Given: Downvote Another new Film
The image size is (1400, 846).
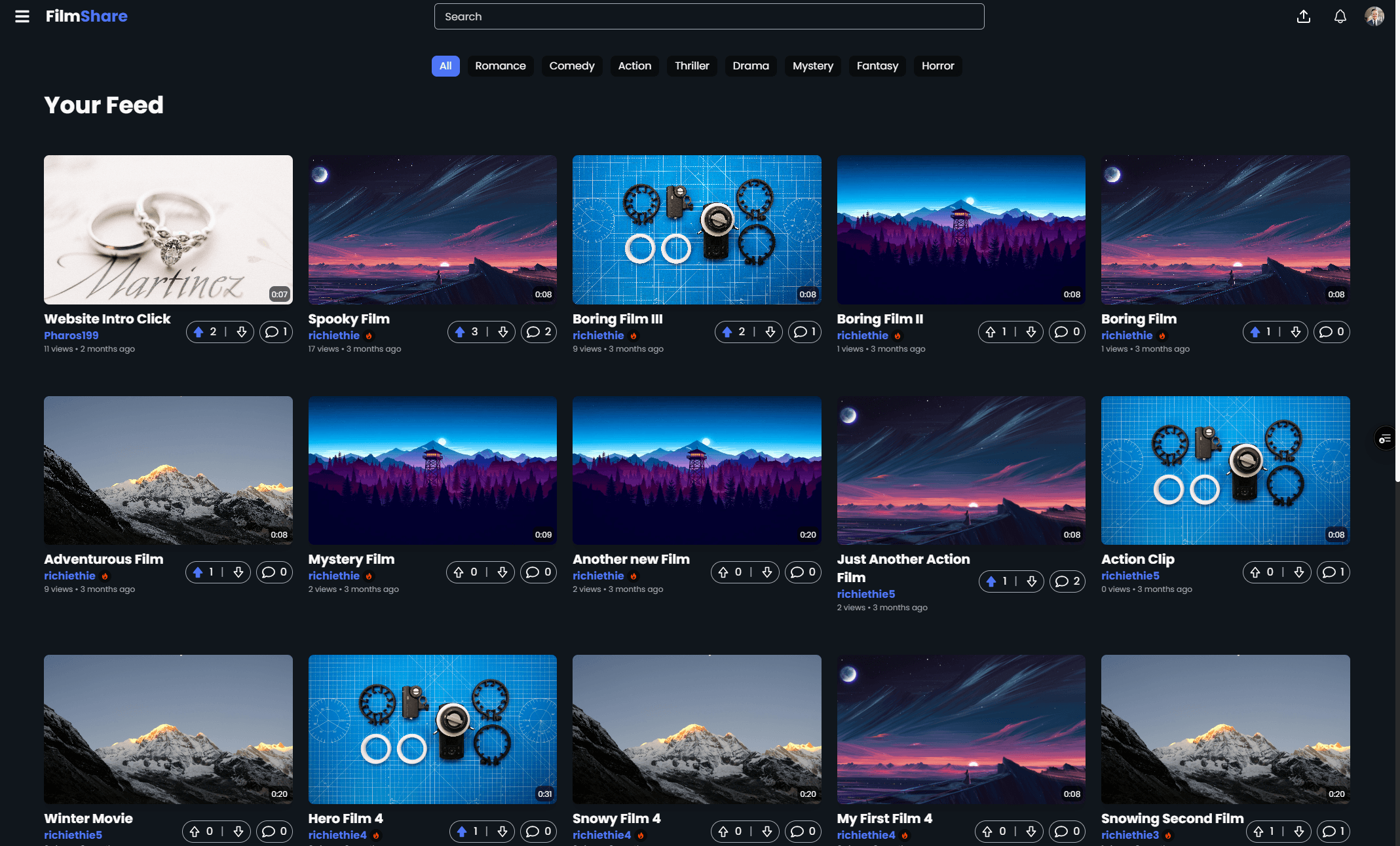Looking at the screenshot, I should [767, 572].
